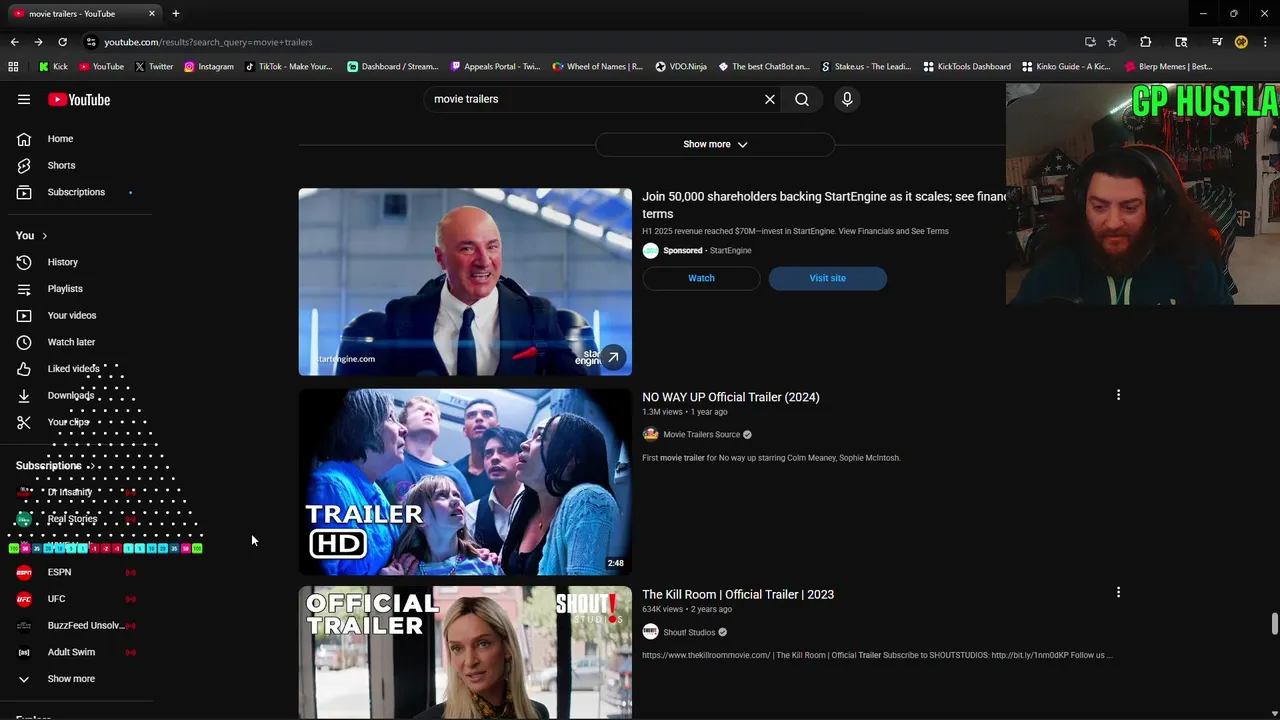Reload the page

pyautogui.click(x=62, y=42)
